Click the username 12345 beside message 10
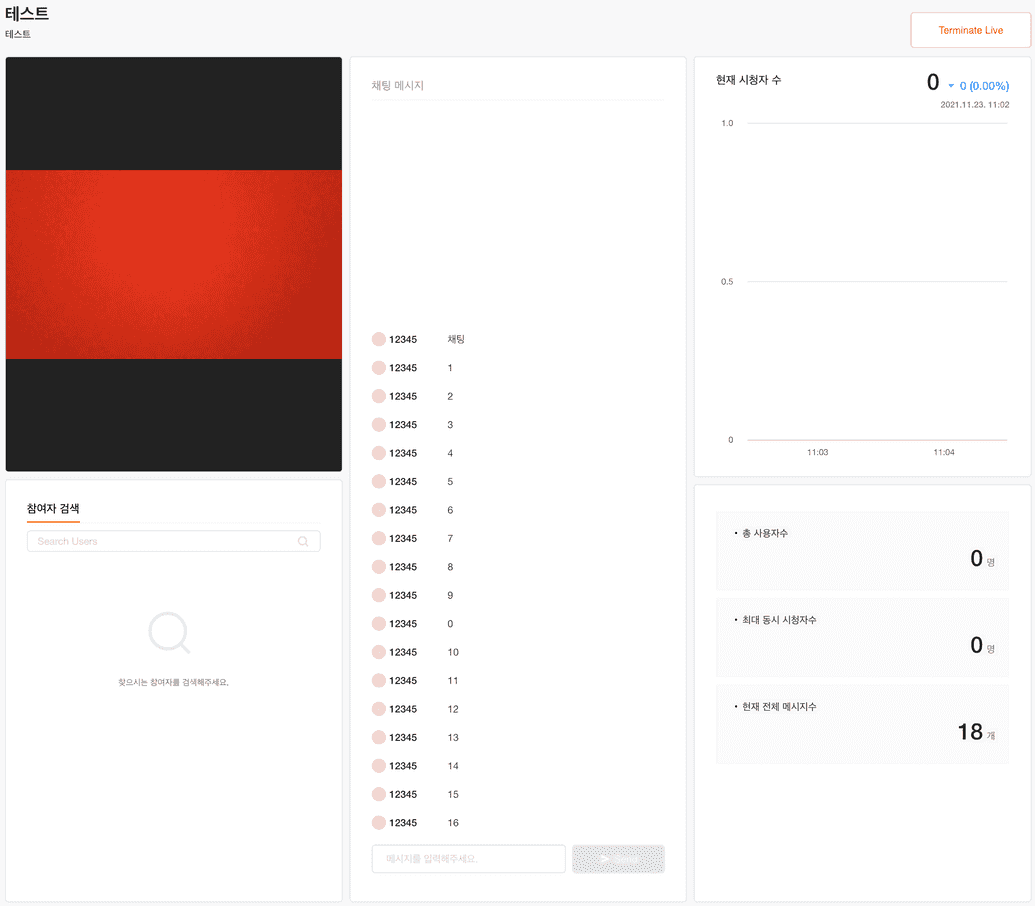This screenshot has width=1035, height=906. coord(403,652)
